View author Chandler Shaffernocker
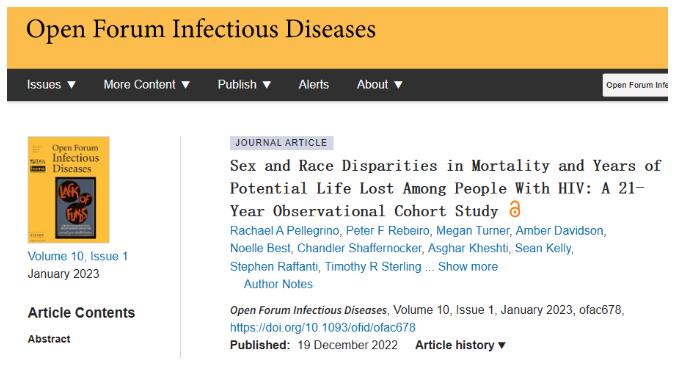Image resolution: width=678 pixels, height=379 pixels. coord(359,248)
